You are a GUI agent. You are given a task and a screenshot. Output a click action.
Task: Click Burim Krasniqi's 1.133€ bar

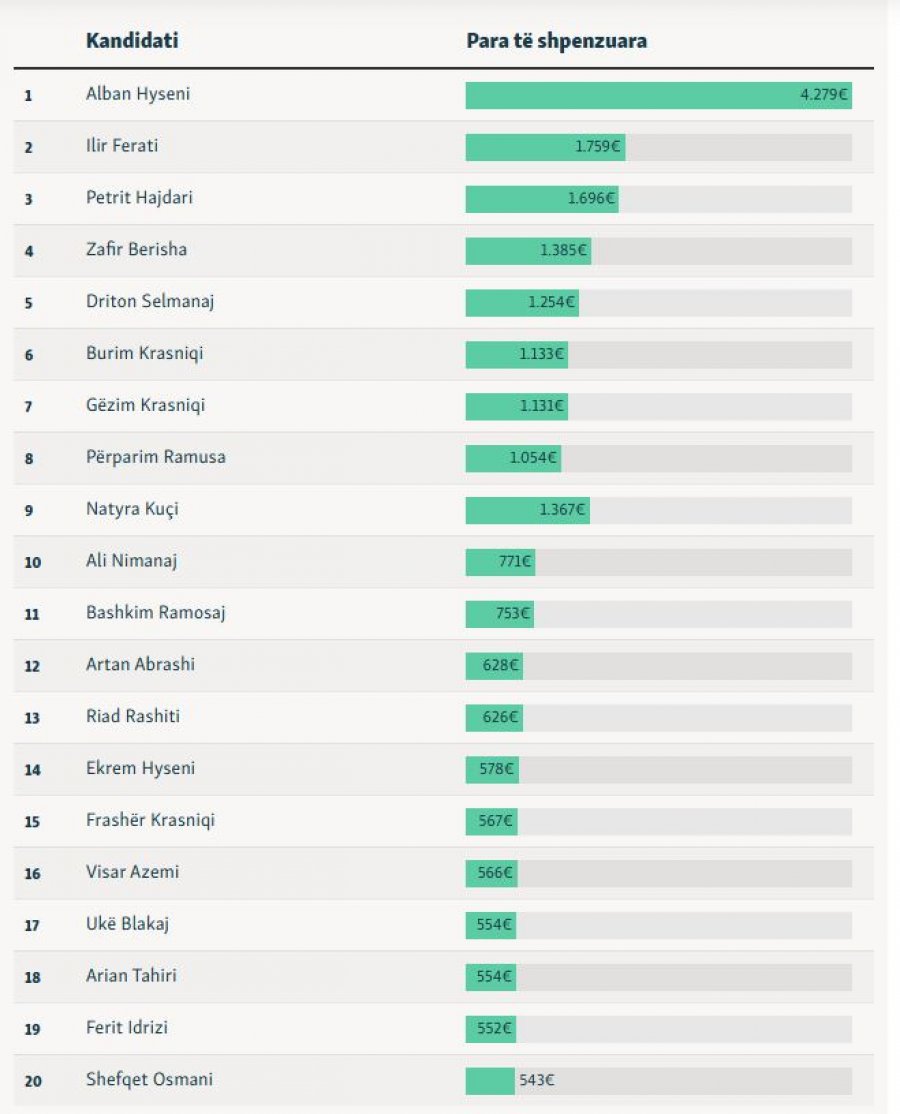516,355
